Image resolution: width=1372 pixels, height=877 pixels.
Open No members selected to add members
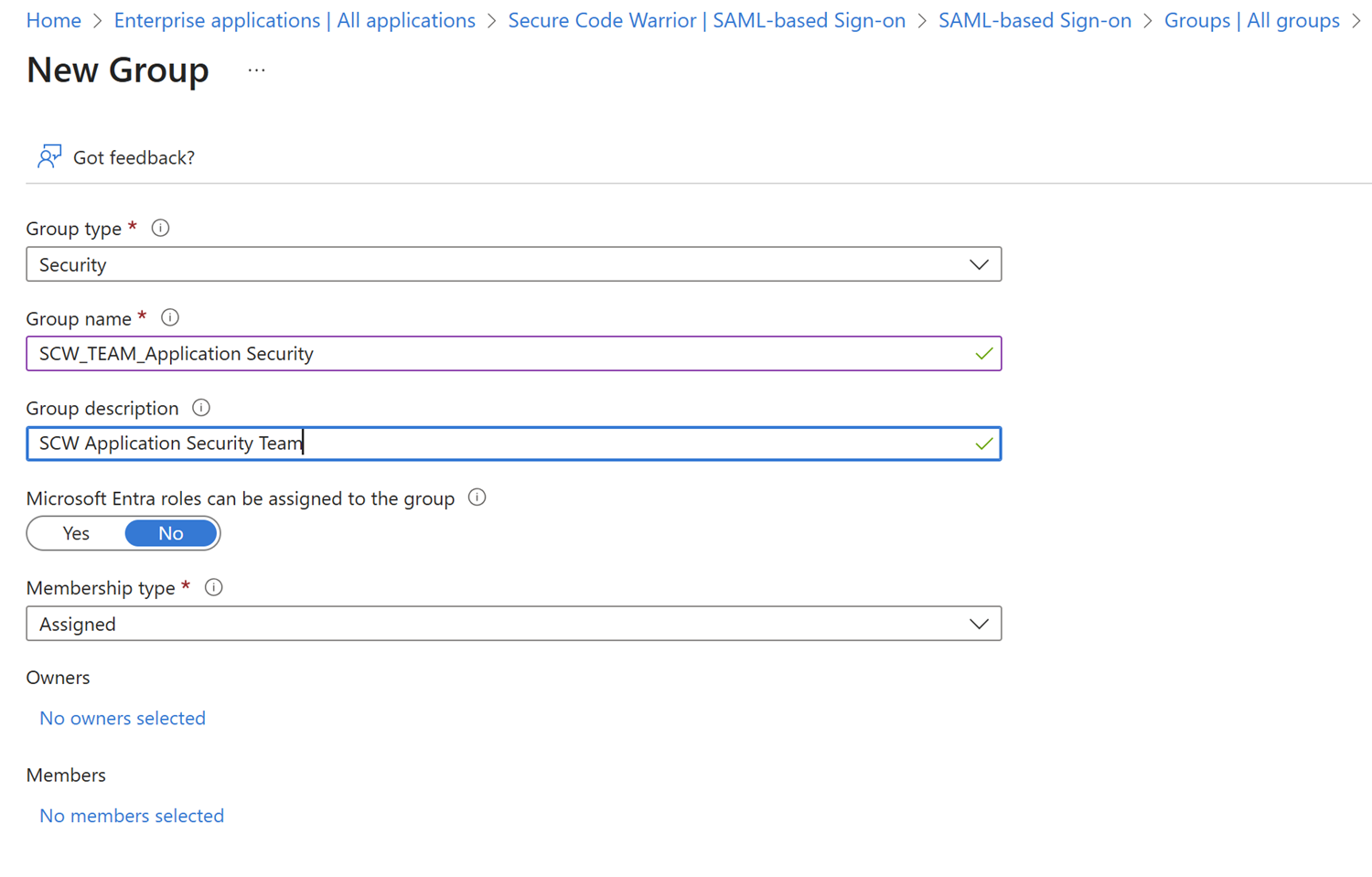point(131,815)
